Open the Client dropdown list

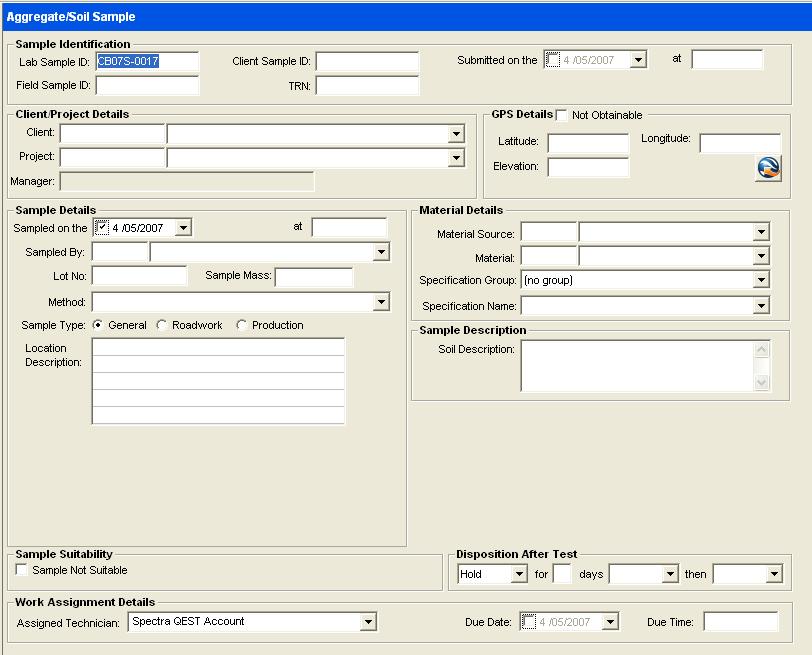click(x=456, y=134)
